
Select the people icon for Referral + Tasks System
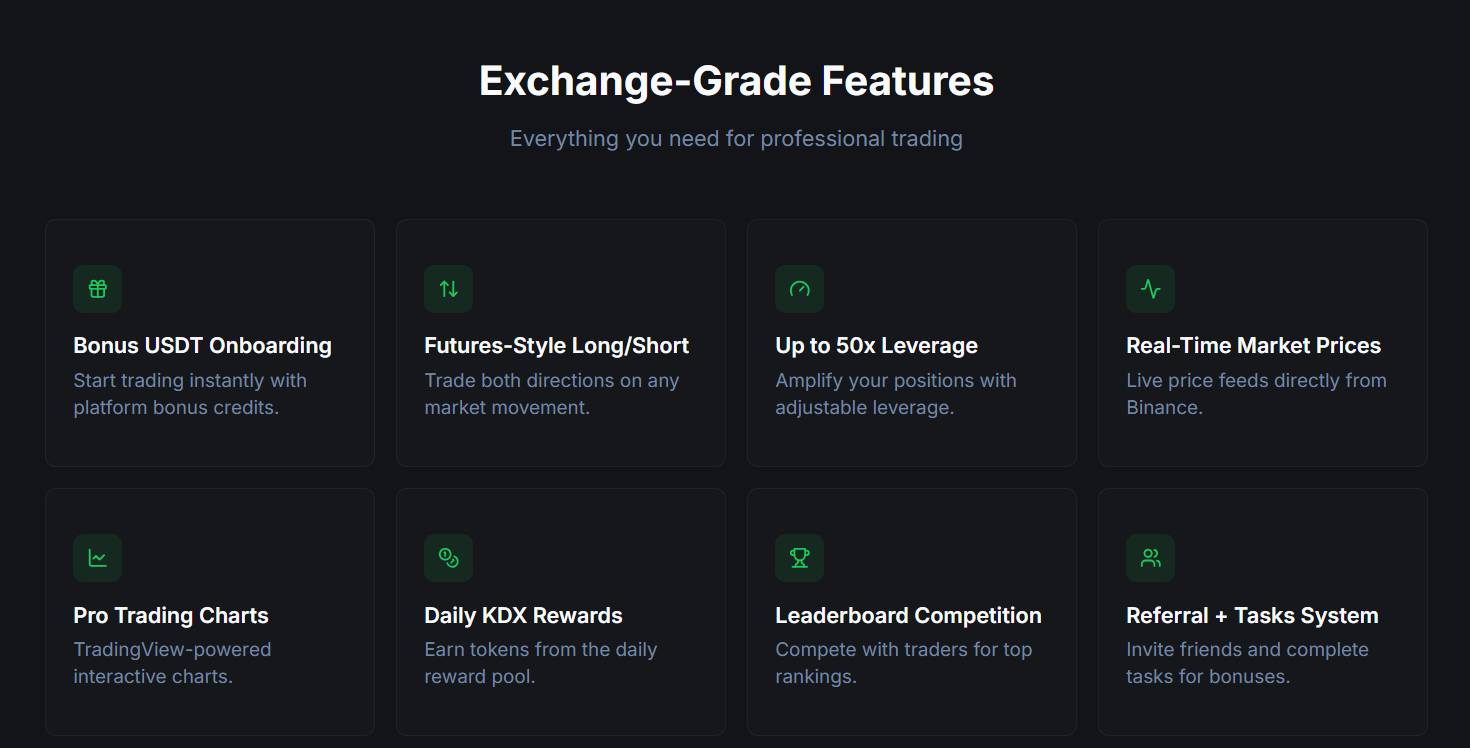click(1150, 557)
